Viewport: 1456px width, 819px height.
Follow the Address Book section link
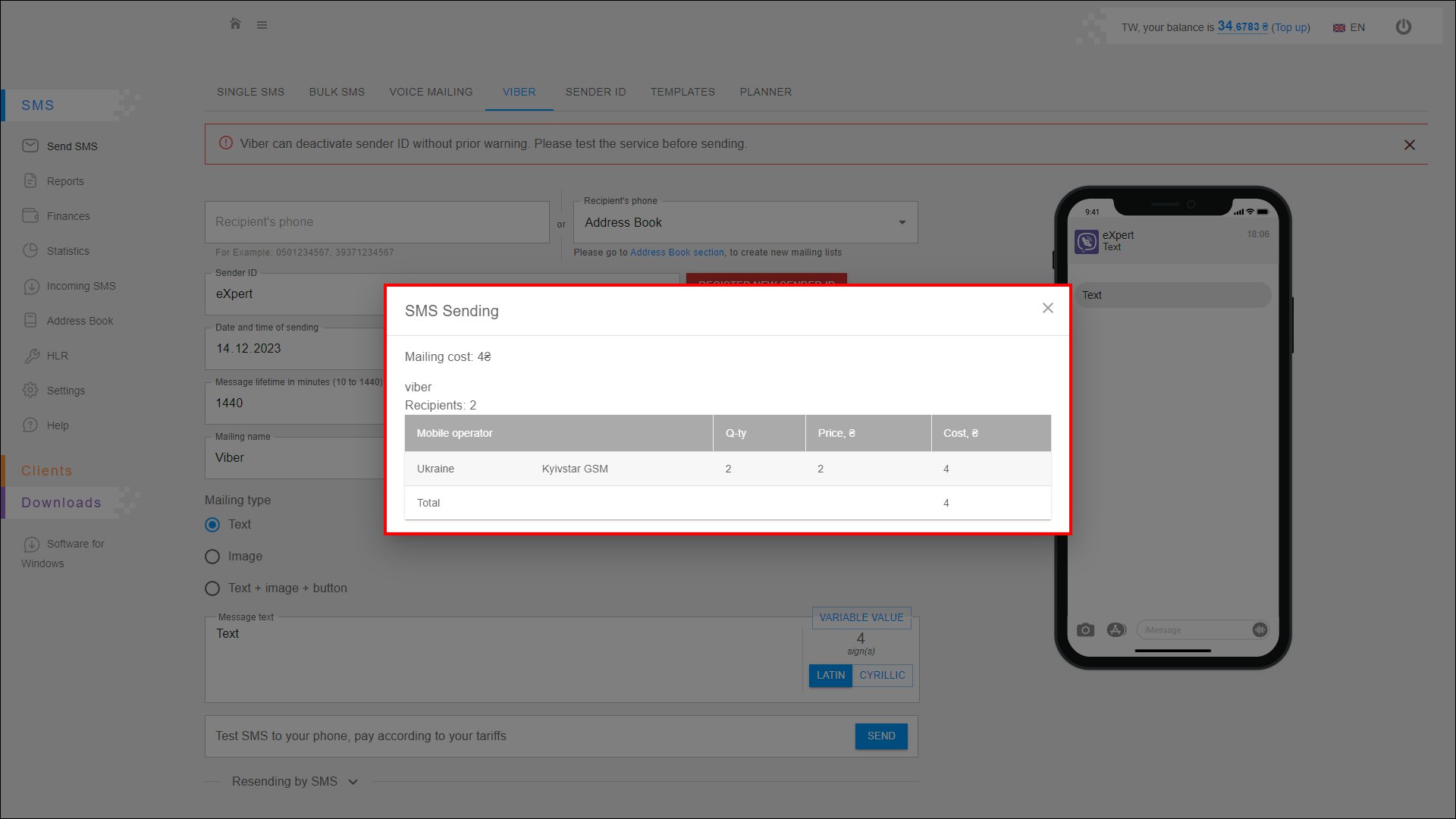click(676, 253)
